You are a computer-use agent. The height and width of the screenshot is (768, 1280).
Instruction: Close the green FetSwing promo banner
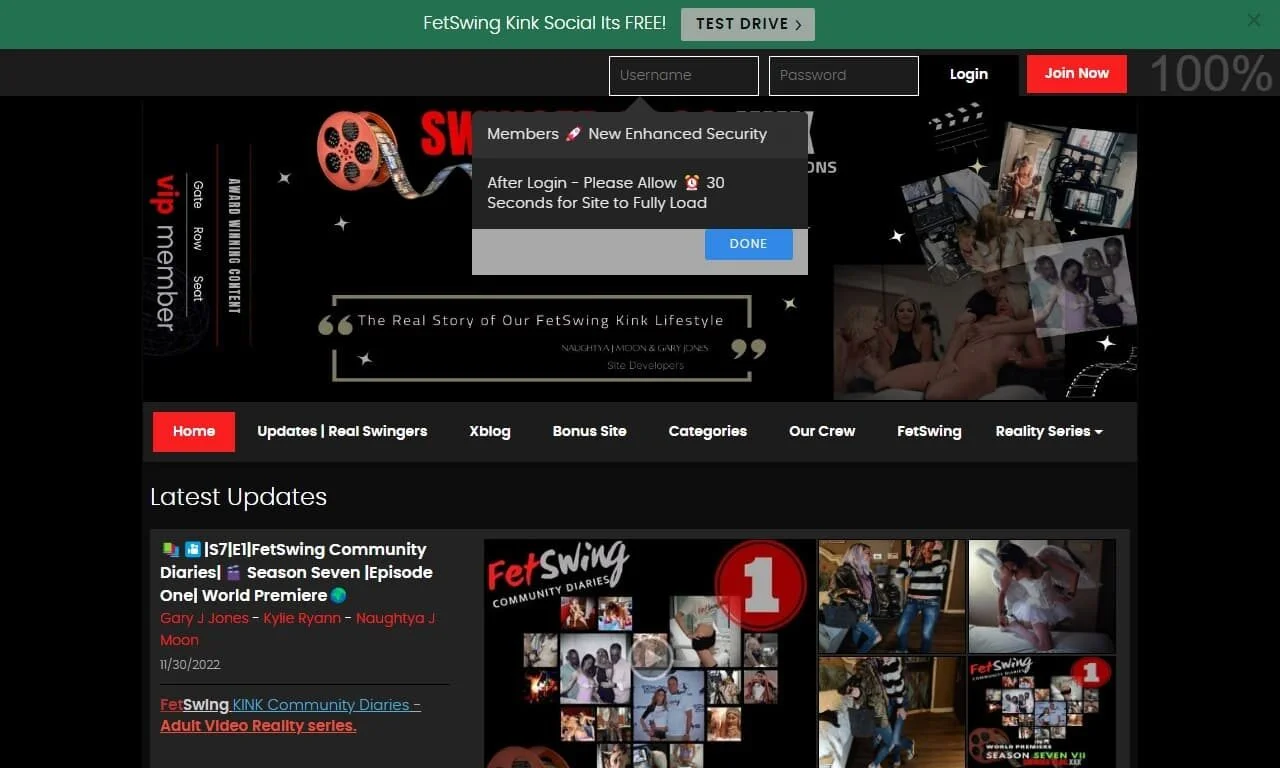tap(1253, 20)
